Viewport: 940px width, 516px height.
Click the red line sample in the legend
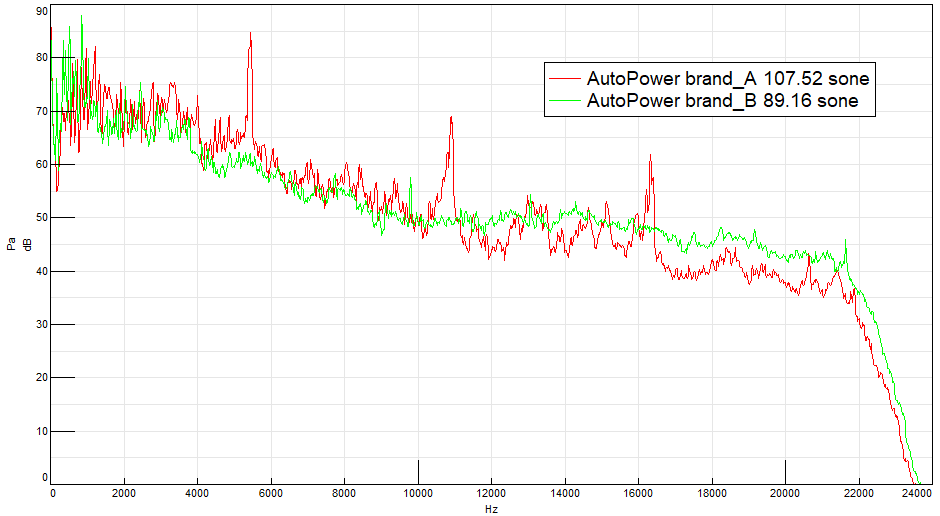pos(565,78)
